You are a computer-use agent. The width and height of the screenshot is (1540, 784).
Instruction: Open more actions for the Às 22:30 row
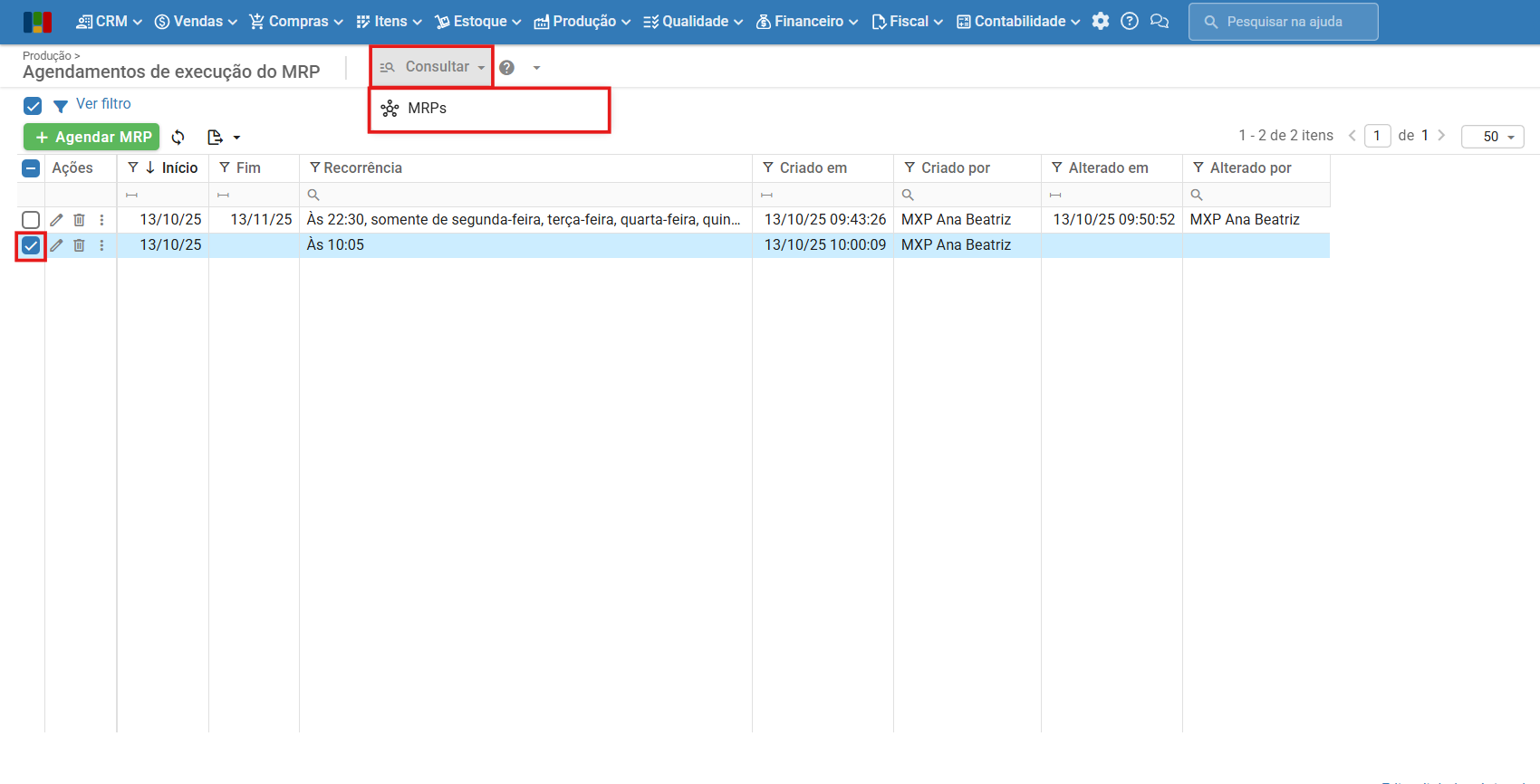point(101,220)
